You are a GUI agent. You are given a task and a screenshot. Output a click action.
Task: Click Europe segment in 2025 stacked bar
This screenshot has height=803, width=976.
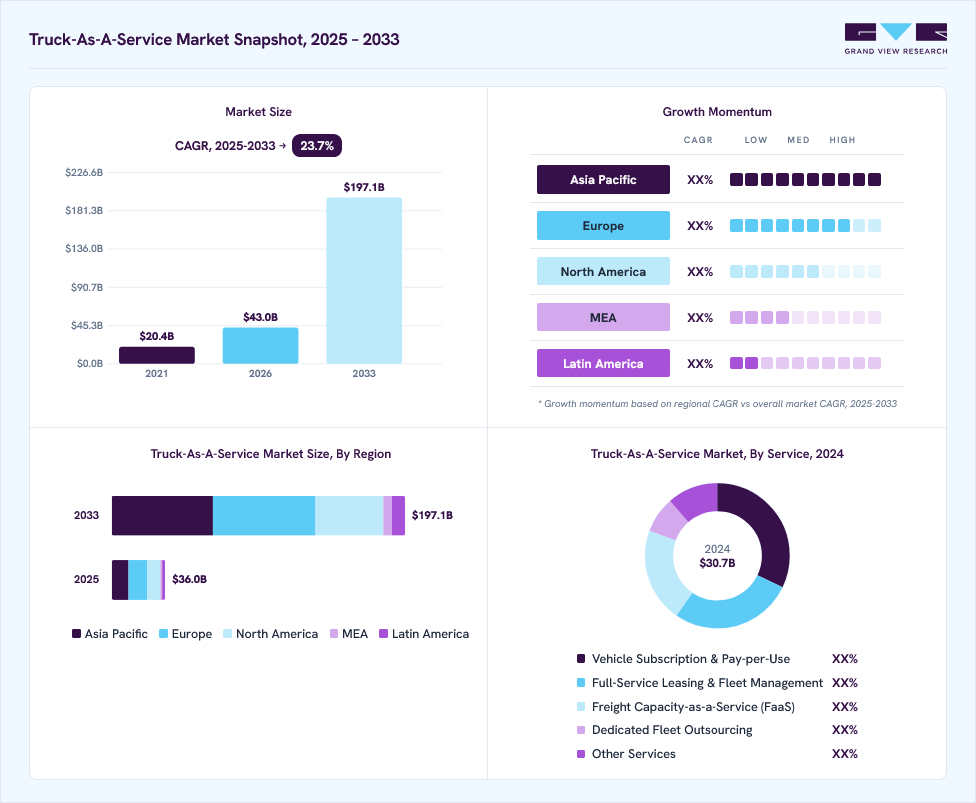point(138,580)
